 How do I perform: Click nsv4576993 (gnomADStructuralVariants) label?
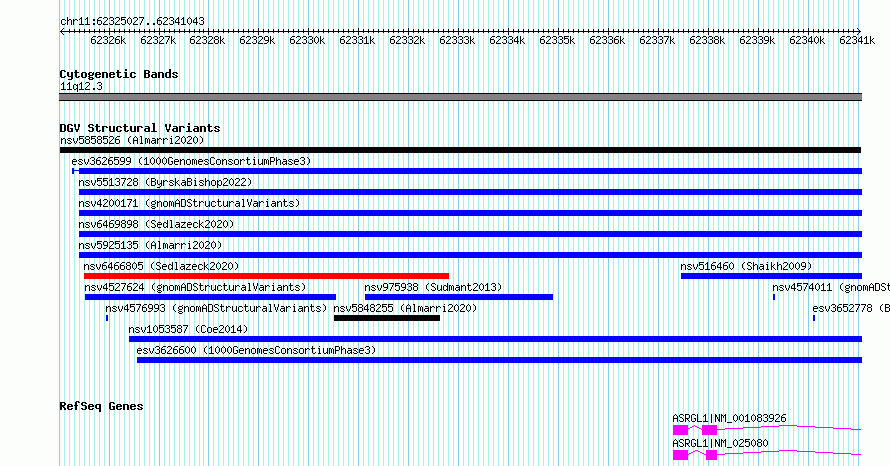click(x=216, y=308)
